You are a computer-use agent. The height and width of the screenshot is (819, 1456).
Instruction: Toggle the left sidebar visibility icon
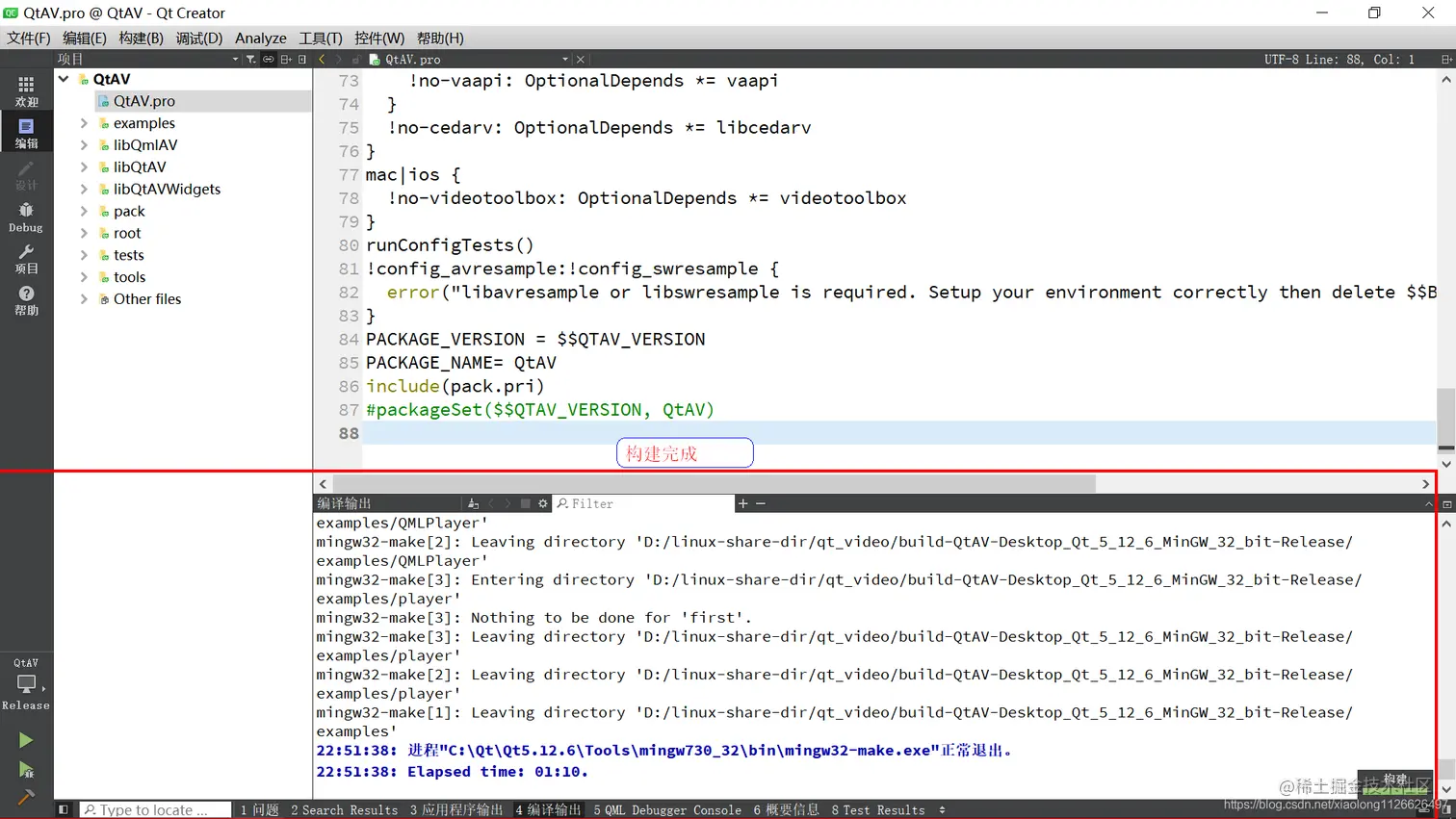64,810
